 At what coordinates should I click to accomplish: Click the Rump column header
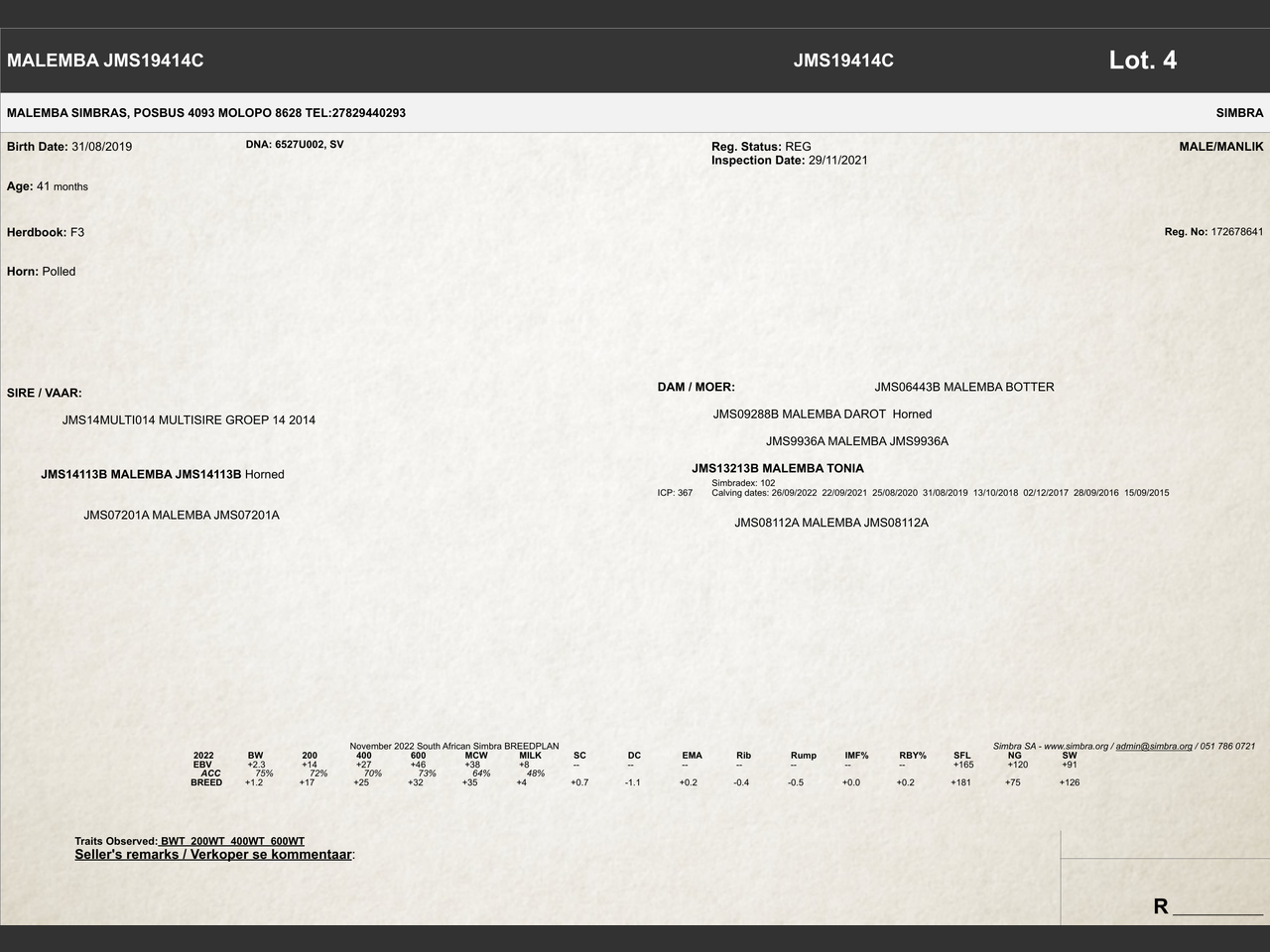point(804,756)
